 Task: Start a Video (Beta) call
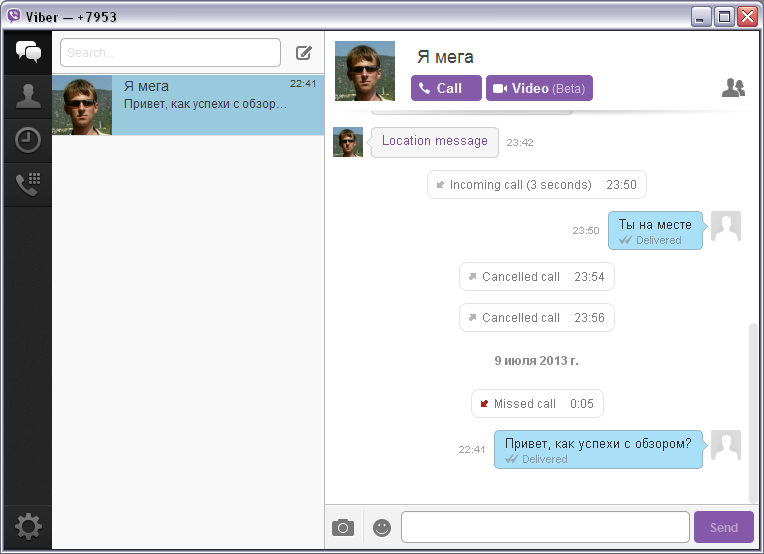pyautogui.click(x=539, y=88)
